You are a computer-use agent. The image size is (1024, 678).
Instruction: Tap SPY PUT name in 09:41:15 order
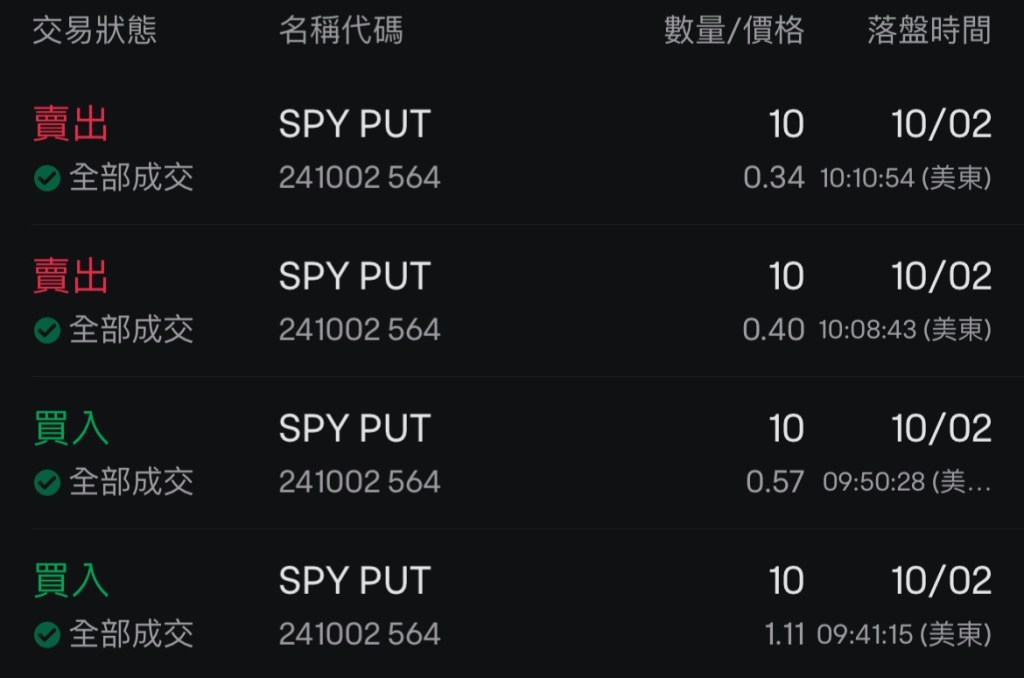(354, 581)
